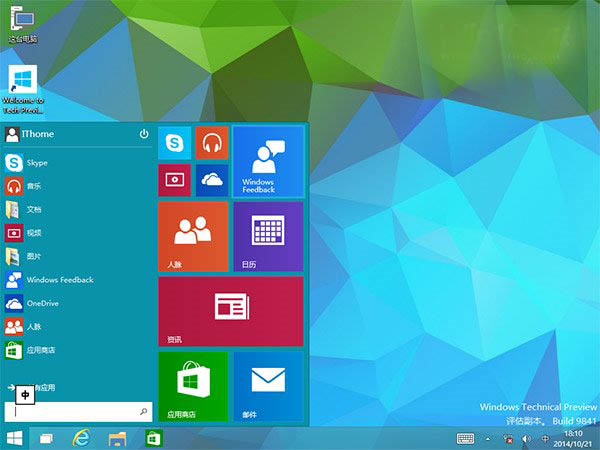Open the News (资讯) wide tile
Image resolution: width=600 pixels, height=450 pixels.
pos(230,311)
